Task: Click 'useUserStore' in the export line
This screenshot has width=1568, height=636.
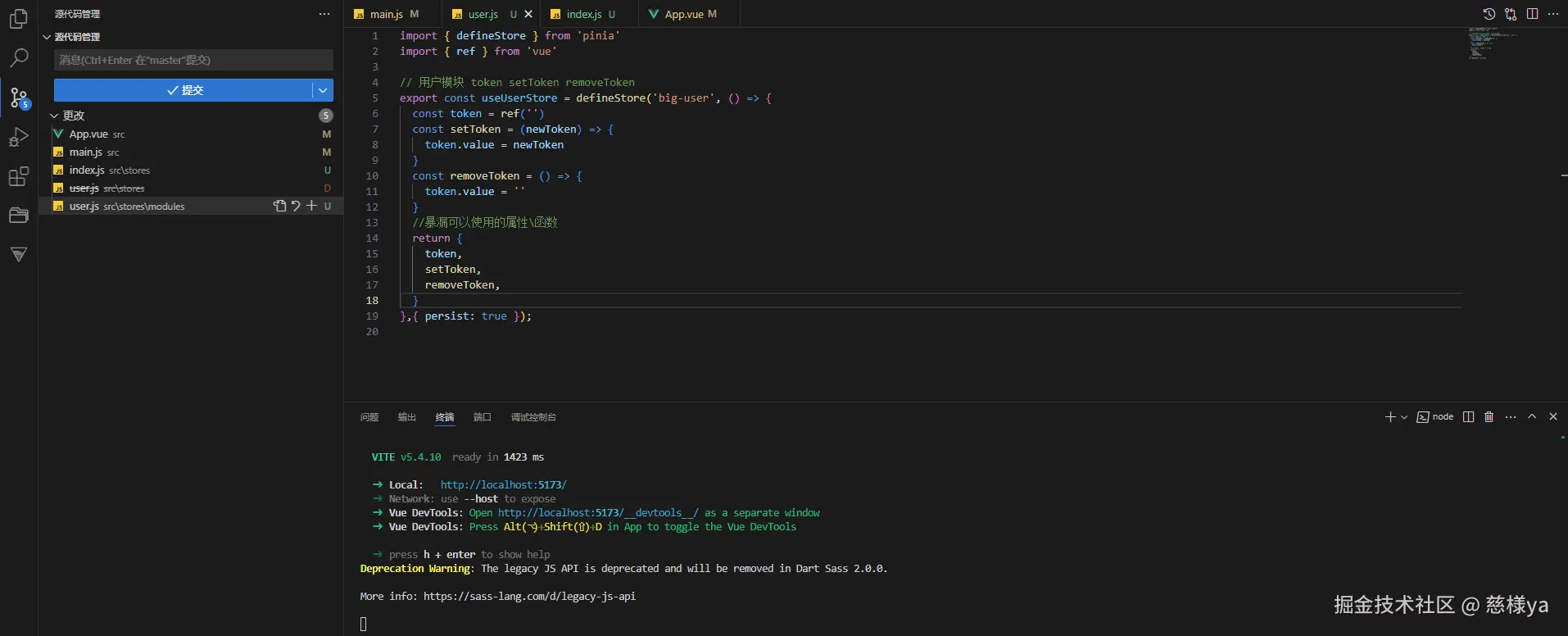Action: 519,98
